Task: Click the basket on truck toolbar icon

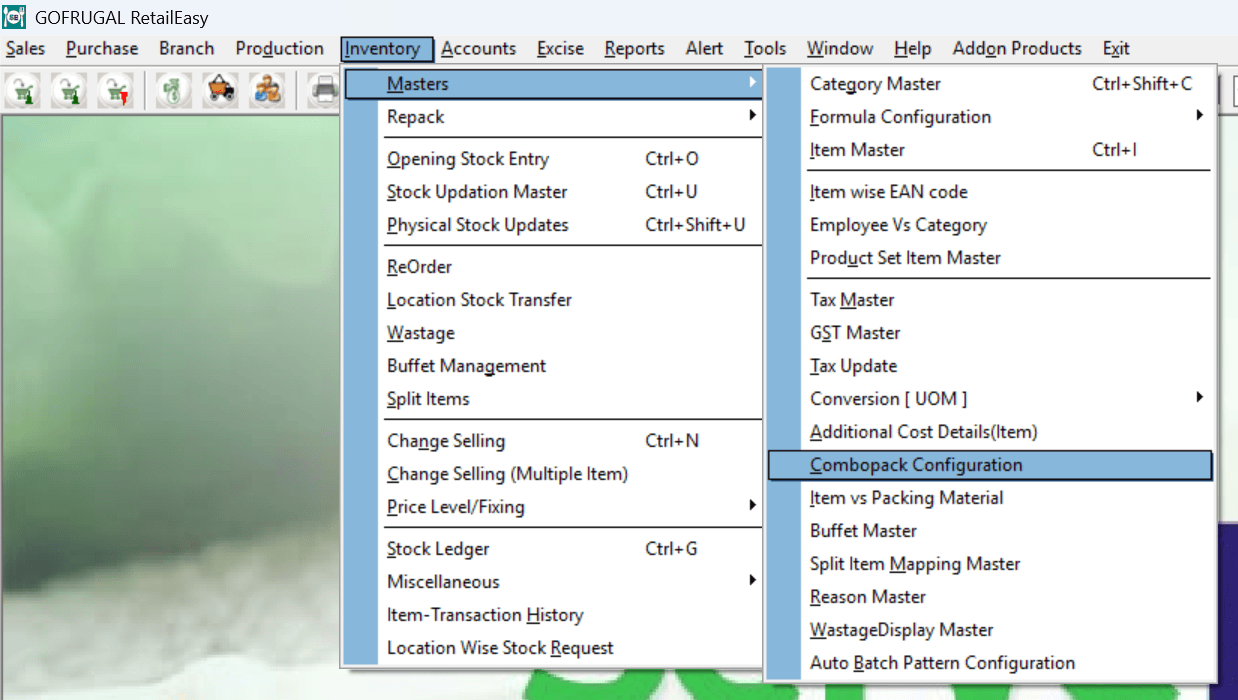Action: coord(220,90)
